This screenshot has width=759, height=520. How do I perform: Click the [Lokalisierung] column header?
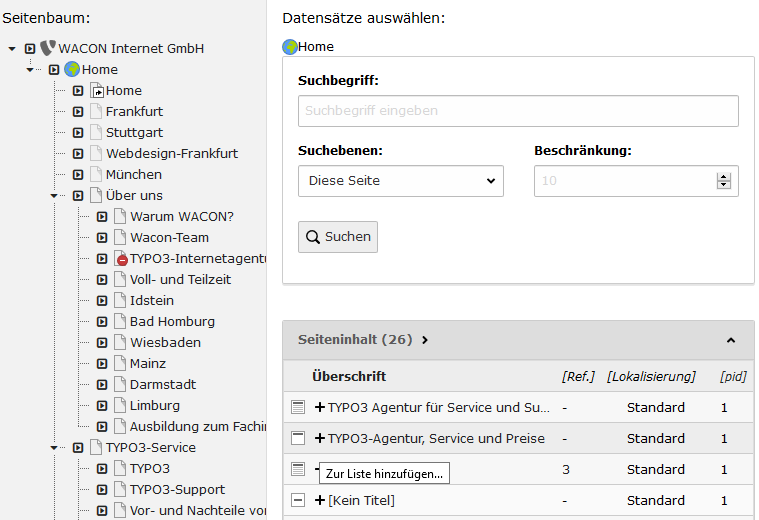tap(651, 376)
